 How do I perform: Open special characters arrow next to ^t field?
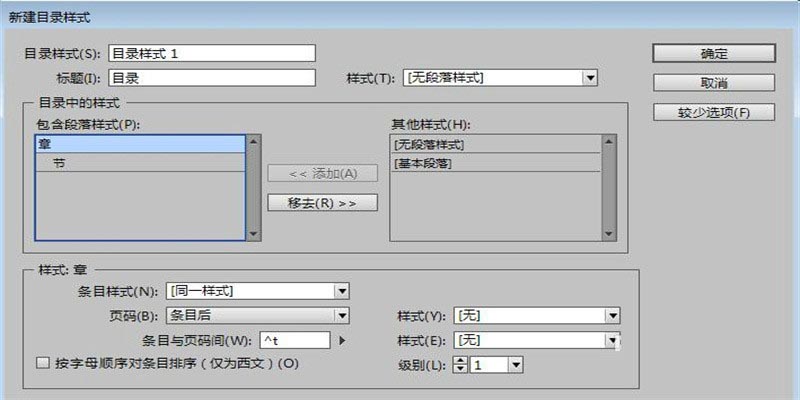click(x=342, y=340)
